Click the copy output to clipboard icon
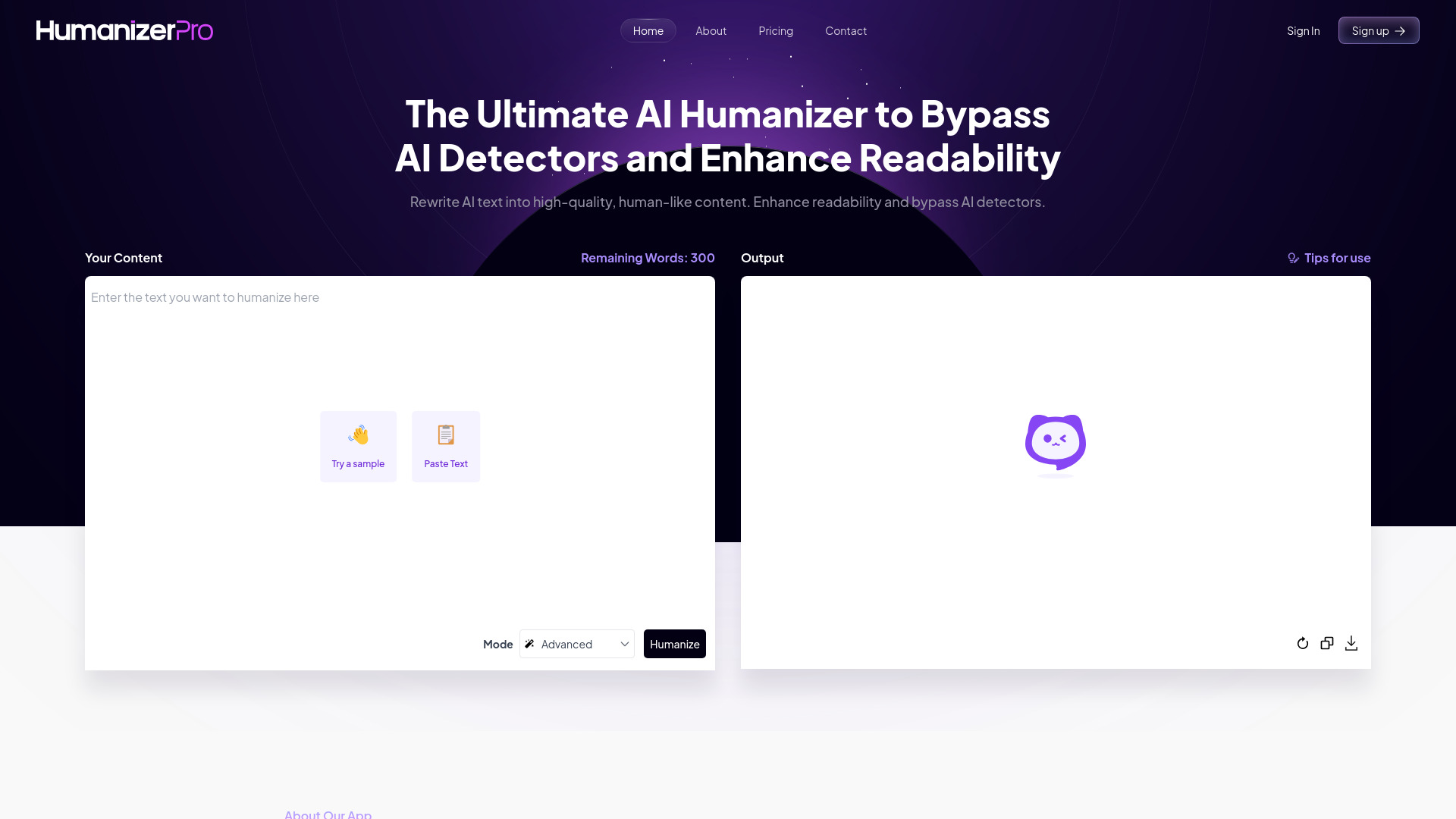The width and height of the screenshot is (1456, 819). pyautogui.click(x=1327, y=643)
